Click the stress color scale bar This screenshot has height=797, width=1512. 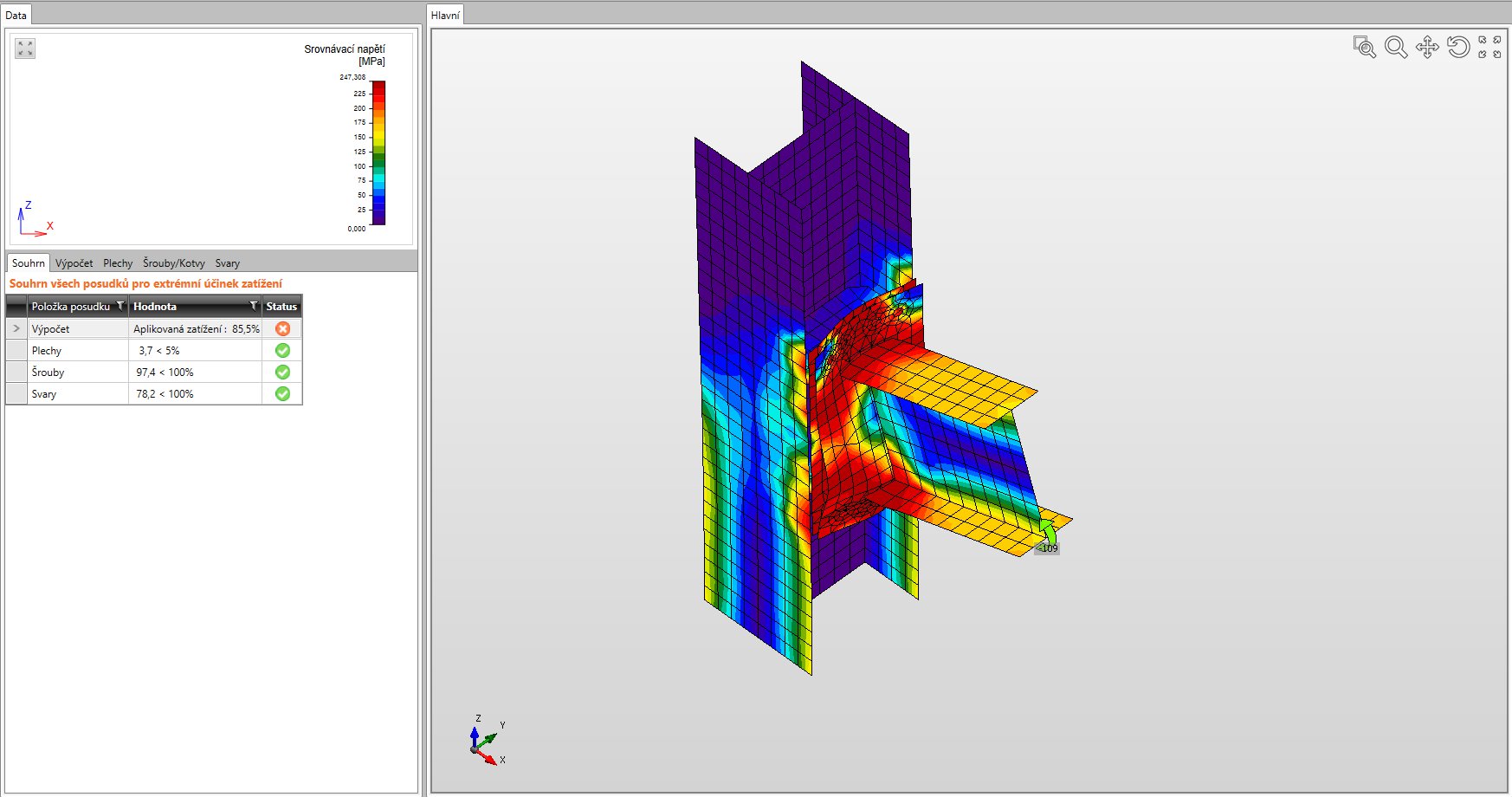(378, 152)
